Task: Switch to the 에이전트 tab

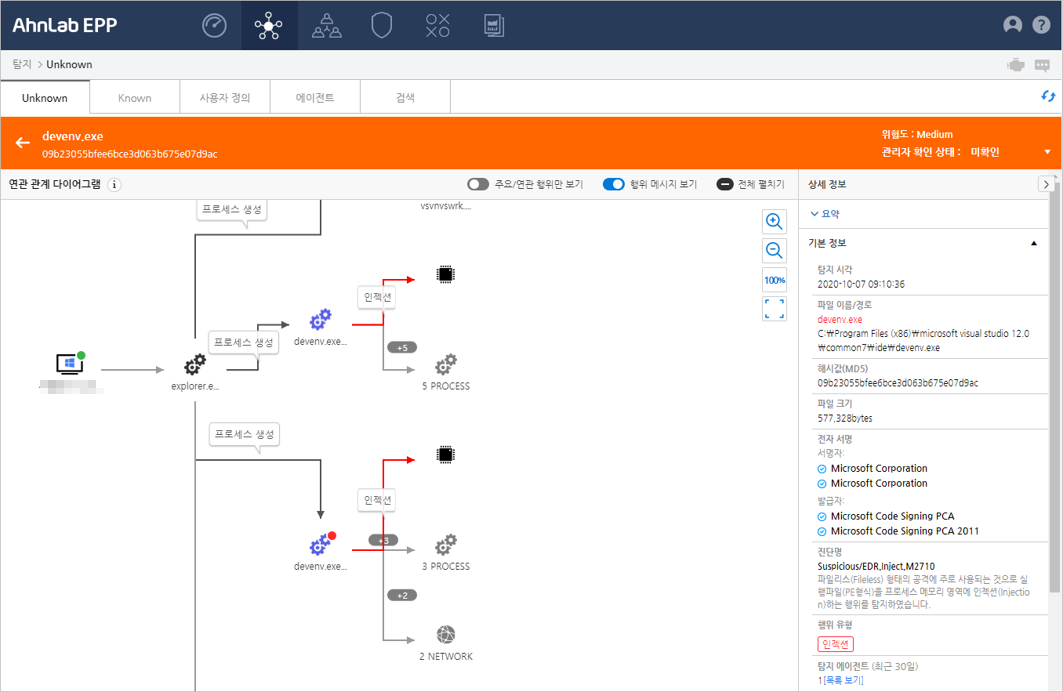Action: (314, 98)
